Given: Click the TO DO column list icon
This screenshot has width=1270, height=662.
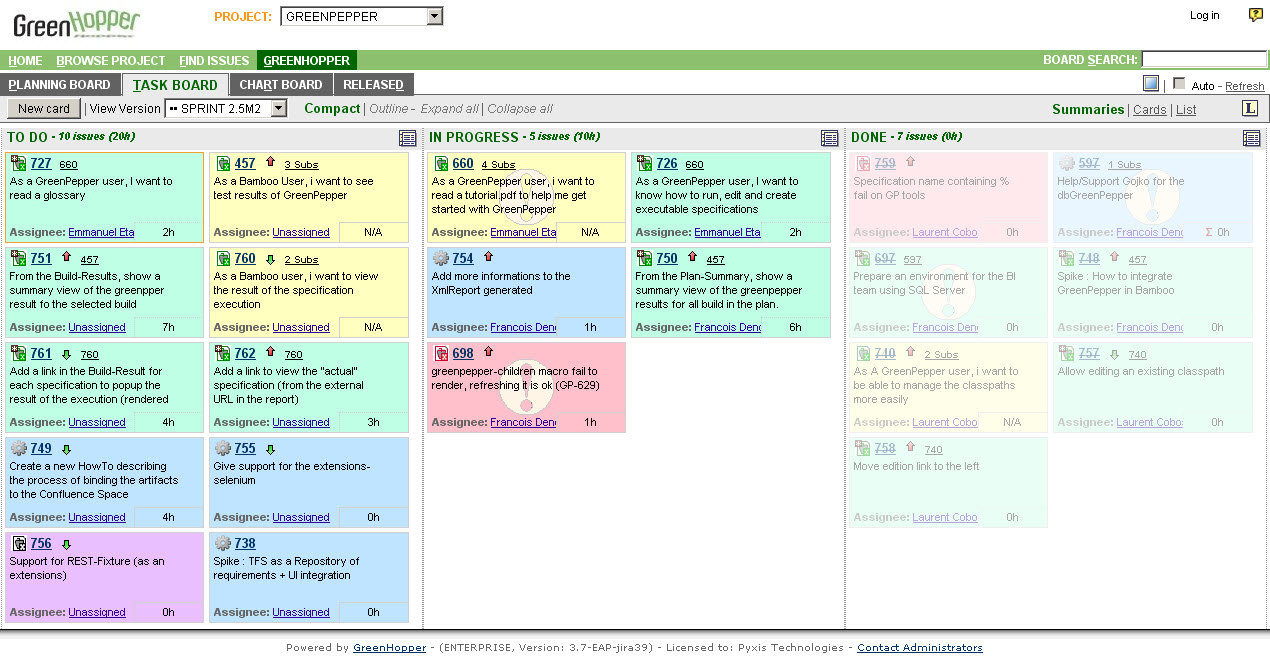Looking at the screenshot, I should tap(407, 138).
